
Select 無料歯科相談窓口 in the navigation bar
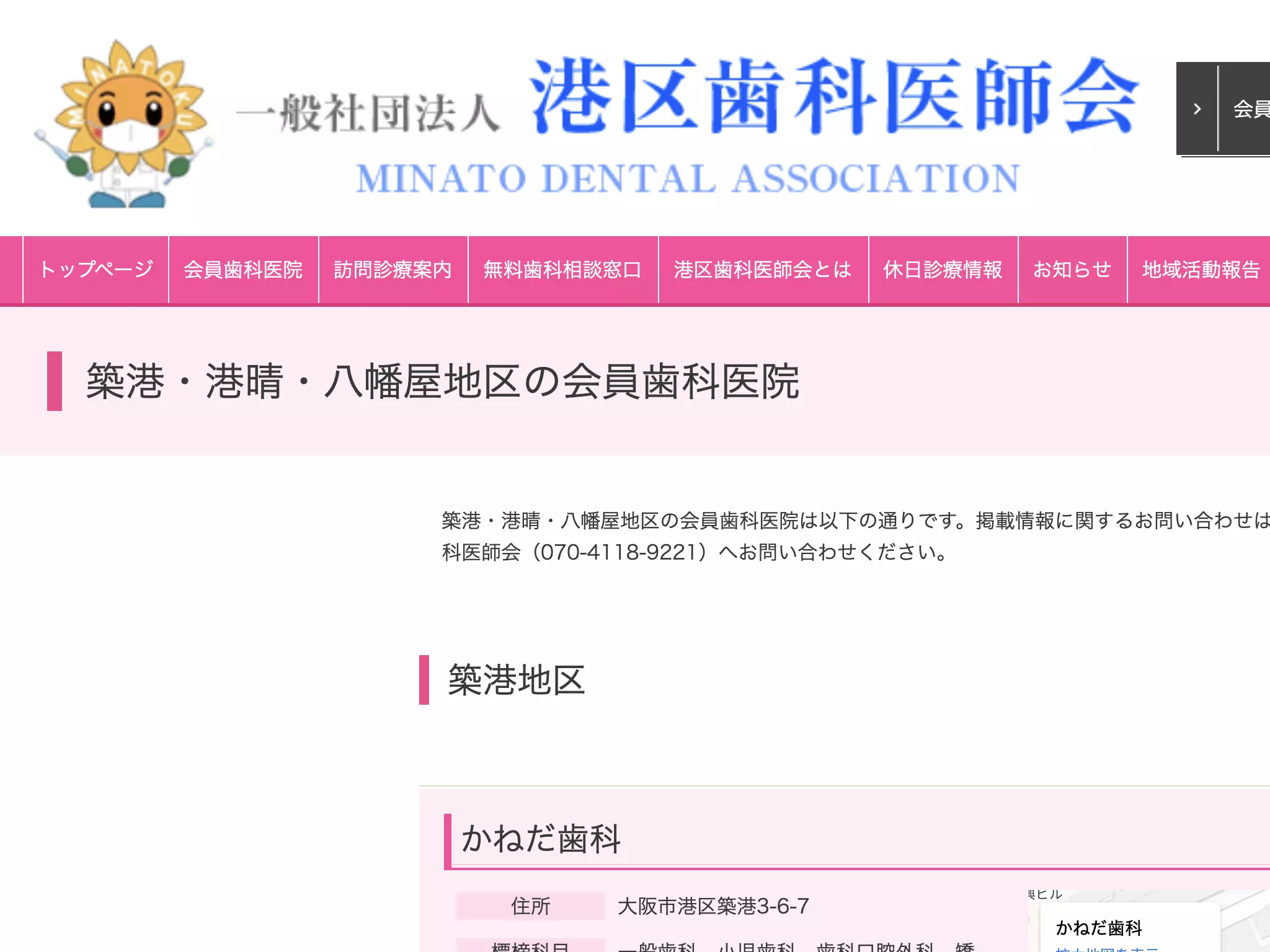click(x=563, y=270)
